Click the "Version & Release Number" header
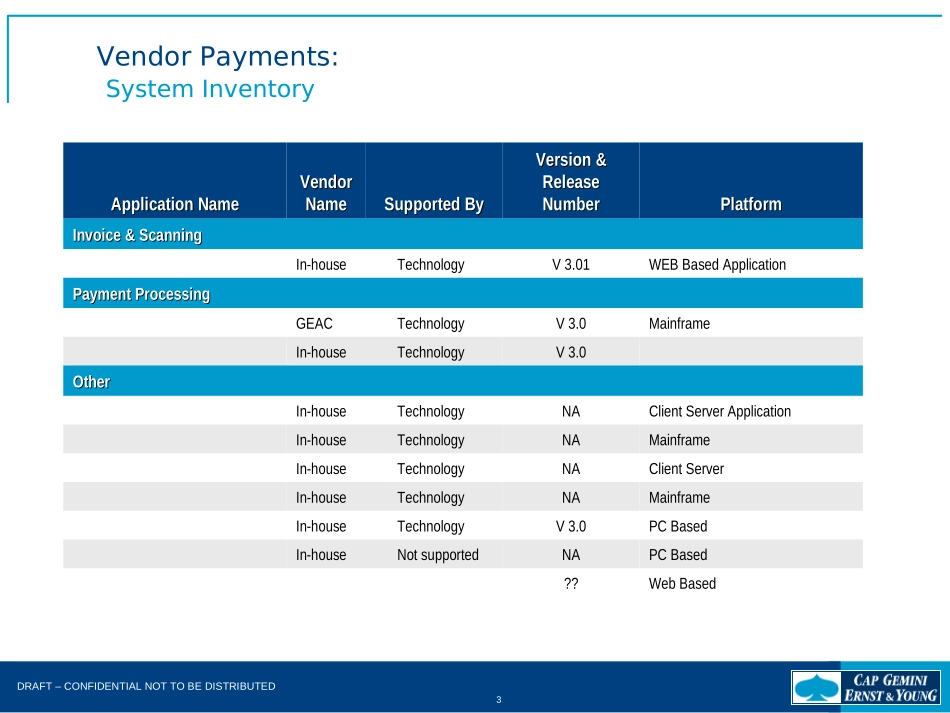Image resolution: width=950 pixels, height=713 pixels. click(x=571, y=182)
